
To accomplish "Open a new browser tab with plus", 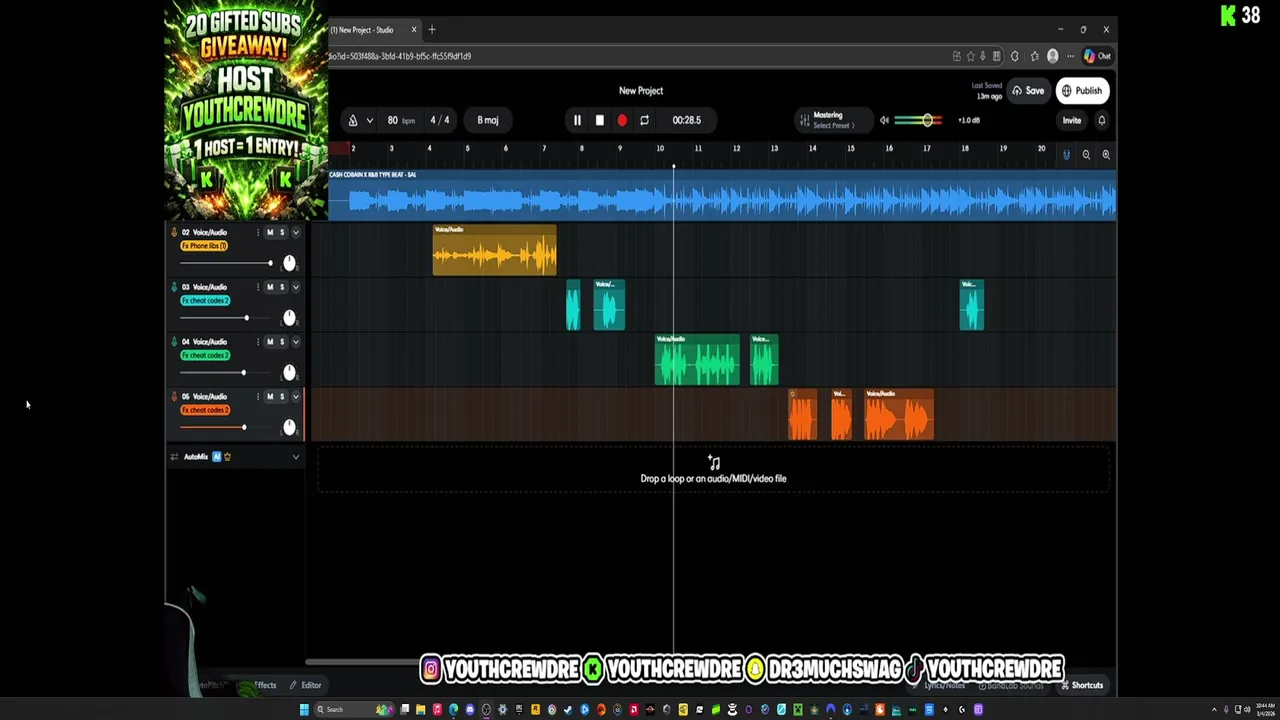I will click(x=432, y=30).
